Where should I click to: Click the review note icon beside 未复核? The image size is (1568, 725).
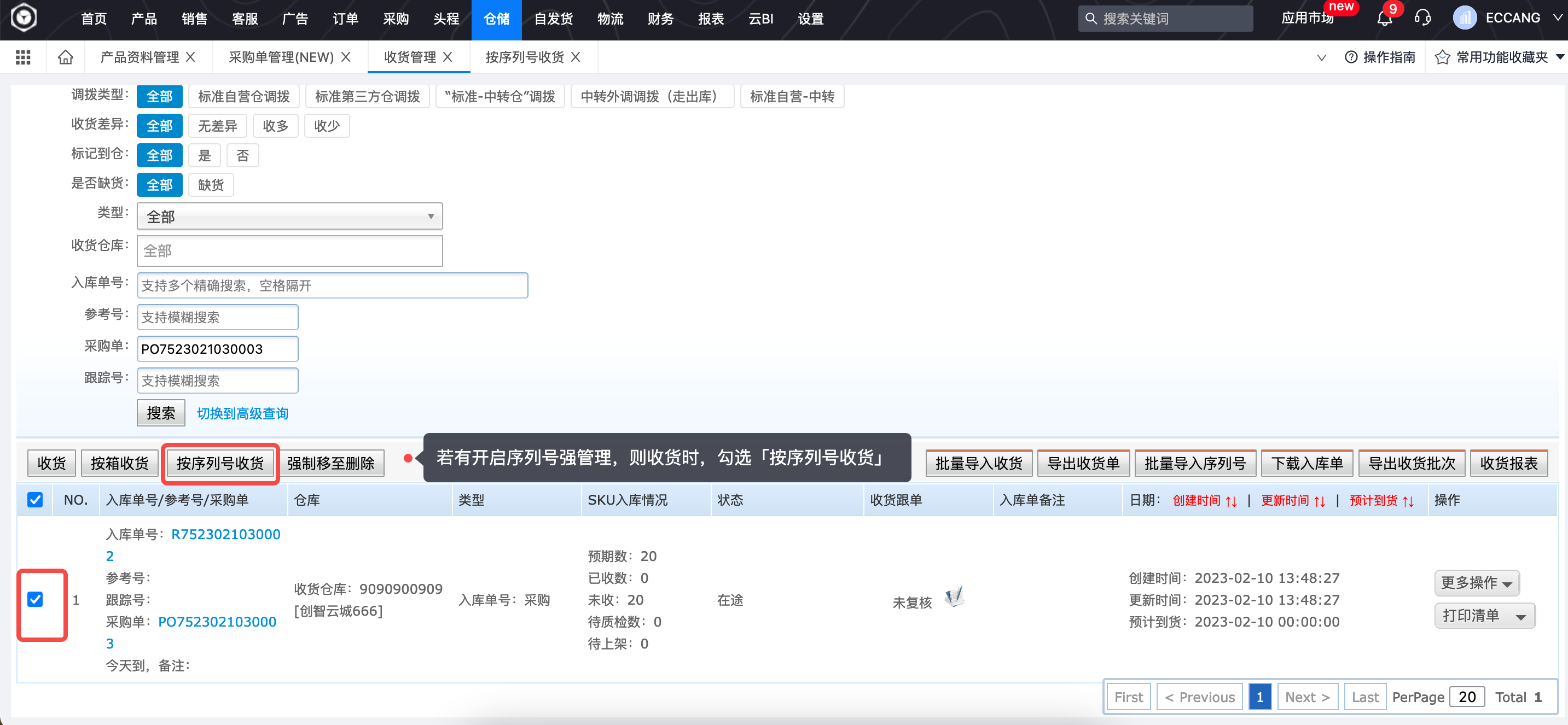[954, 597]
